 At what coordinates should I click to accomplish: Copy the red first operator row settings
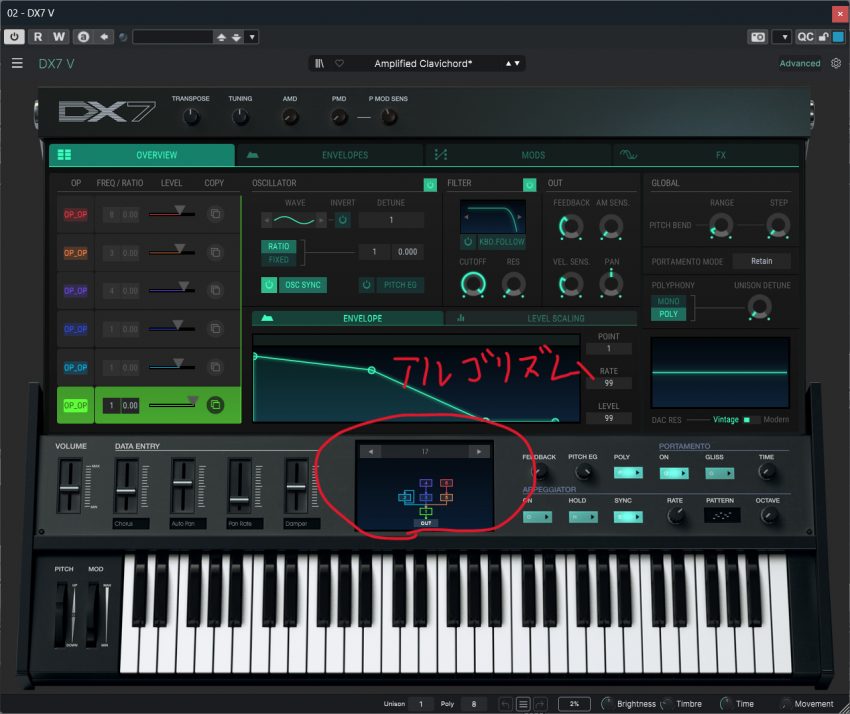215,214
